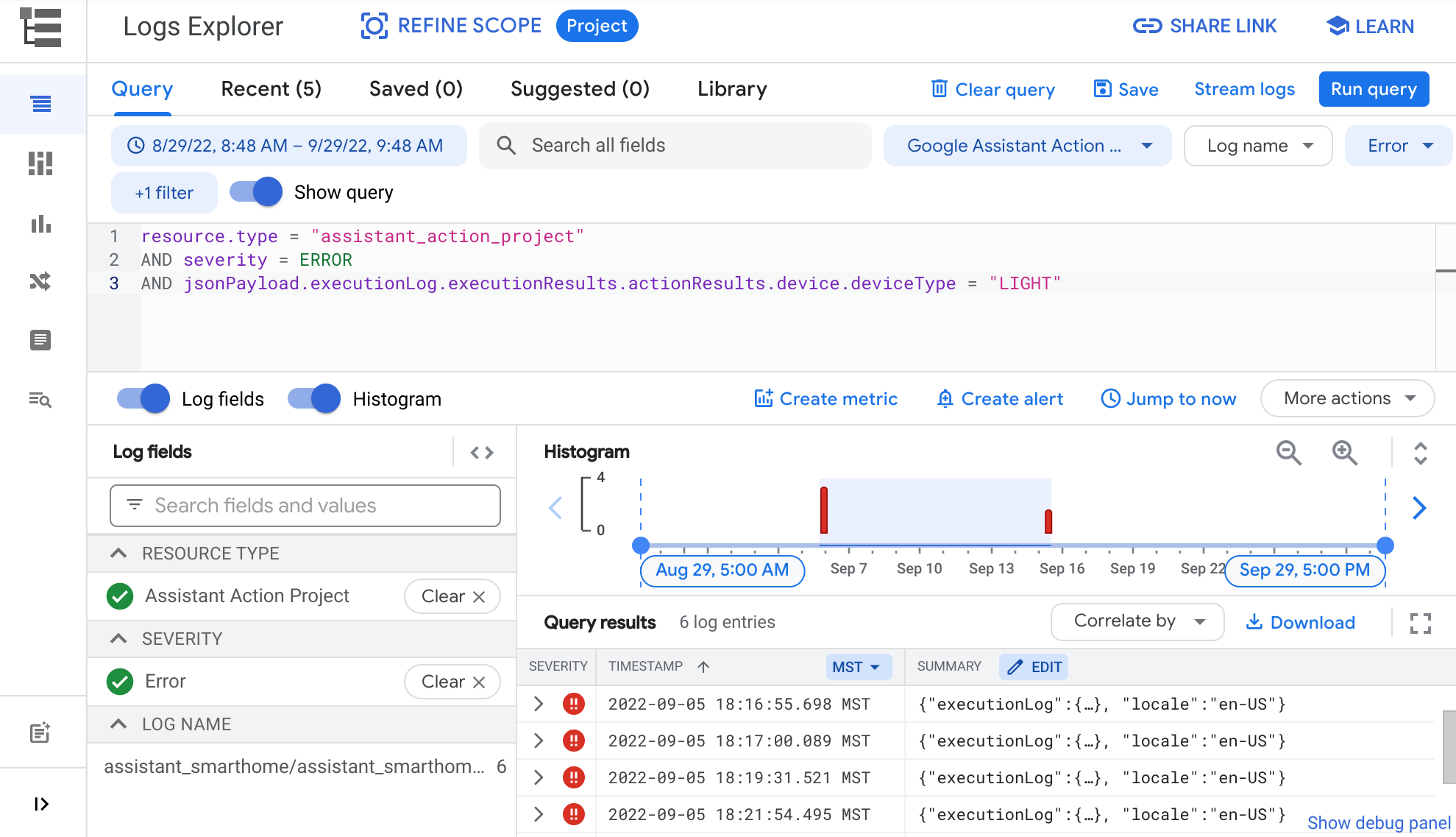Click the Save icon
Viewport: 1456px width, 837px height.
pyautogui.click(x=1102, y=89)
